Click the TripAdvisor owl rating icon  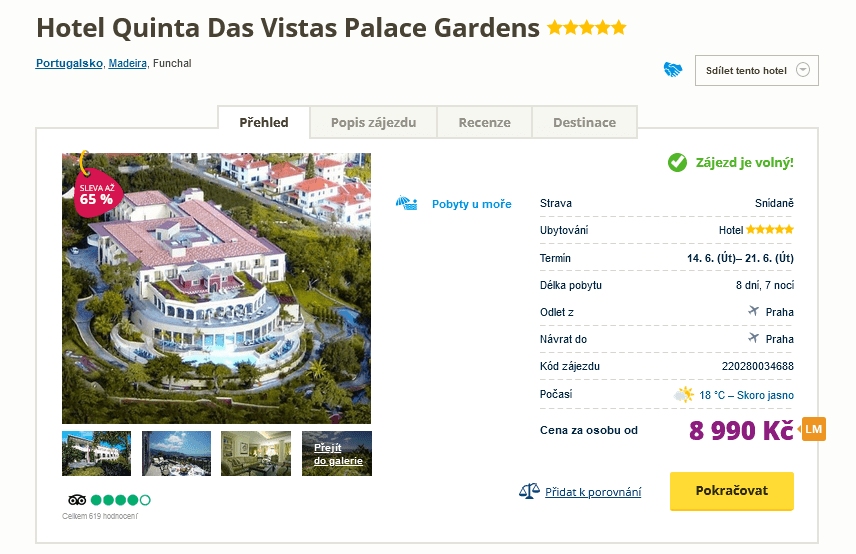click(x=77, y=499)
